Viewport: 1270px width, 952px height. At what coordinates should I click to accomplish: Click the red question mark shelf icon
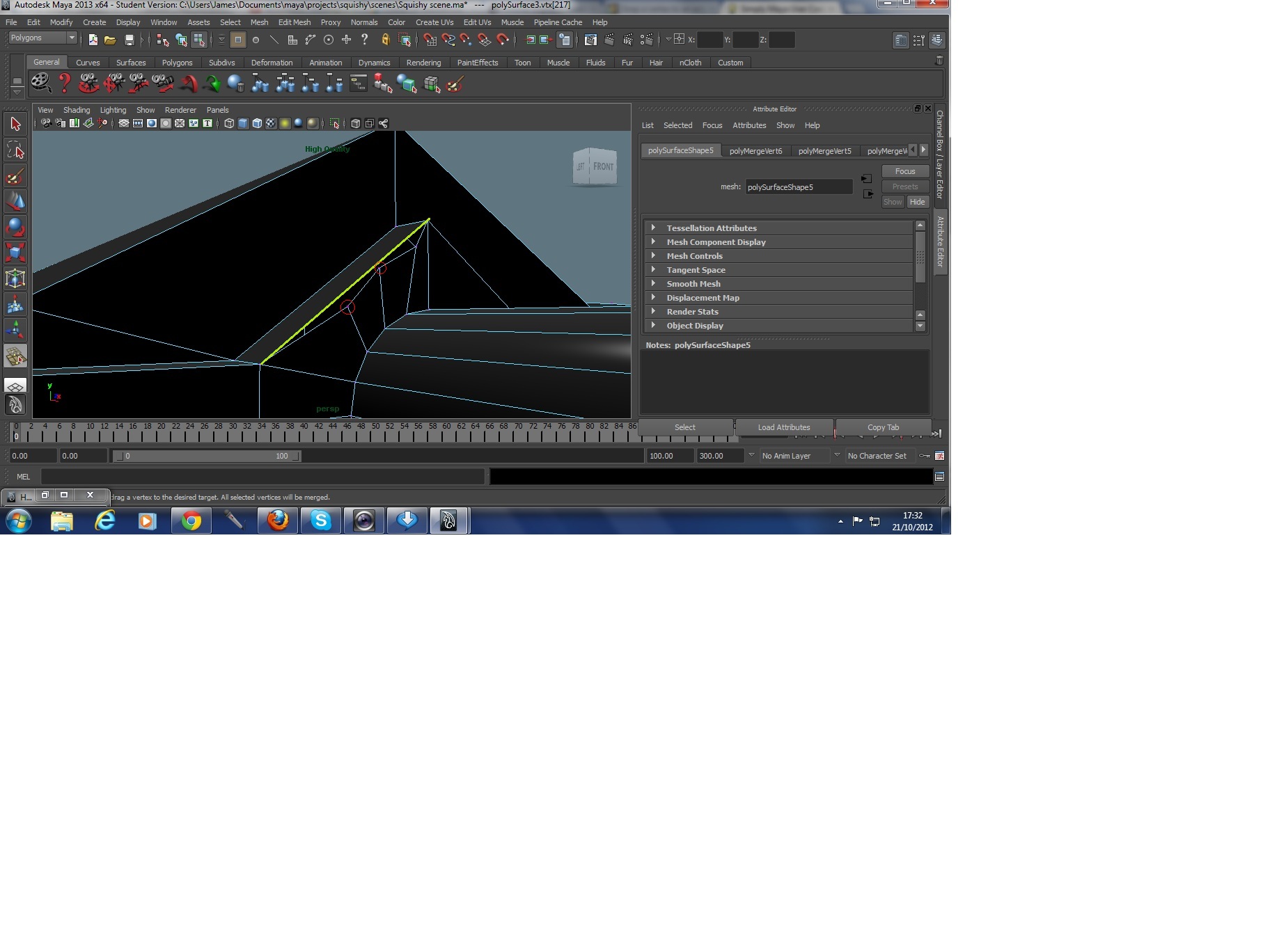click(x=65, y=84)
